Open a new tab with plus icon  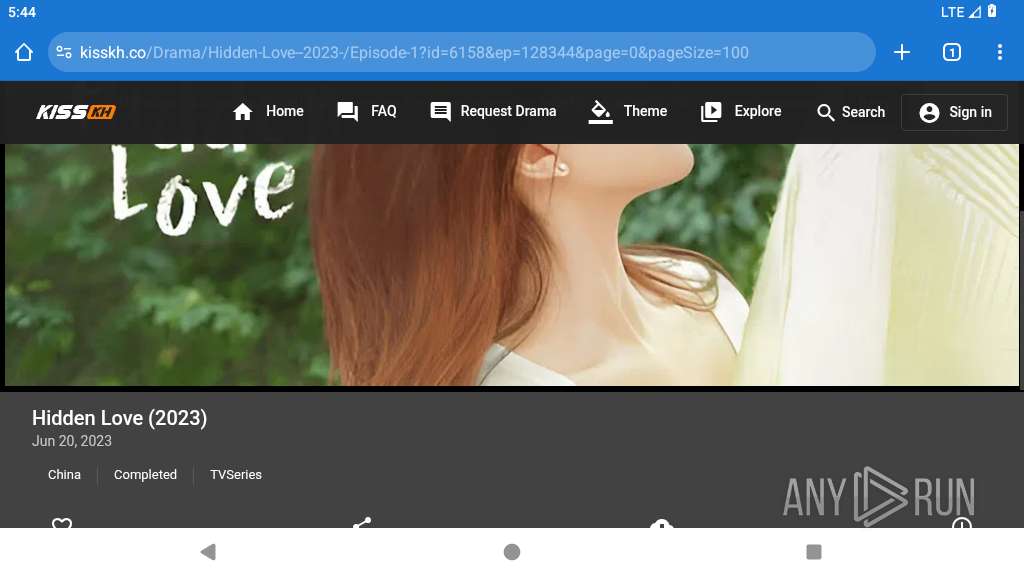(x=902, y=52)
